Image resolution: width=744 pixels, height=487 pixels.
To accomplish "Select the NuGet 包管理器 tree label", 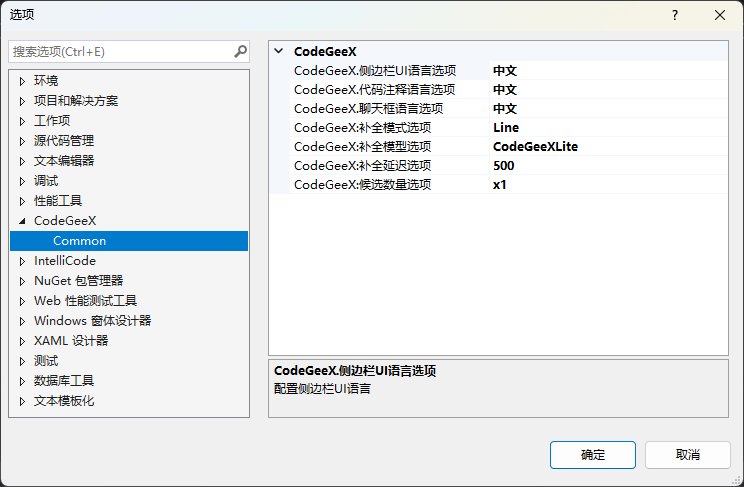I will click(x=79, y=281).
